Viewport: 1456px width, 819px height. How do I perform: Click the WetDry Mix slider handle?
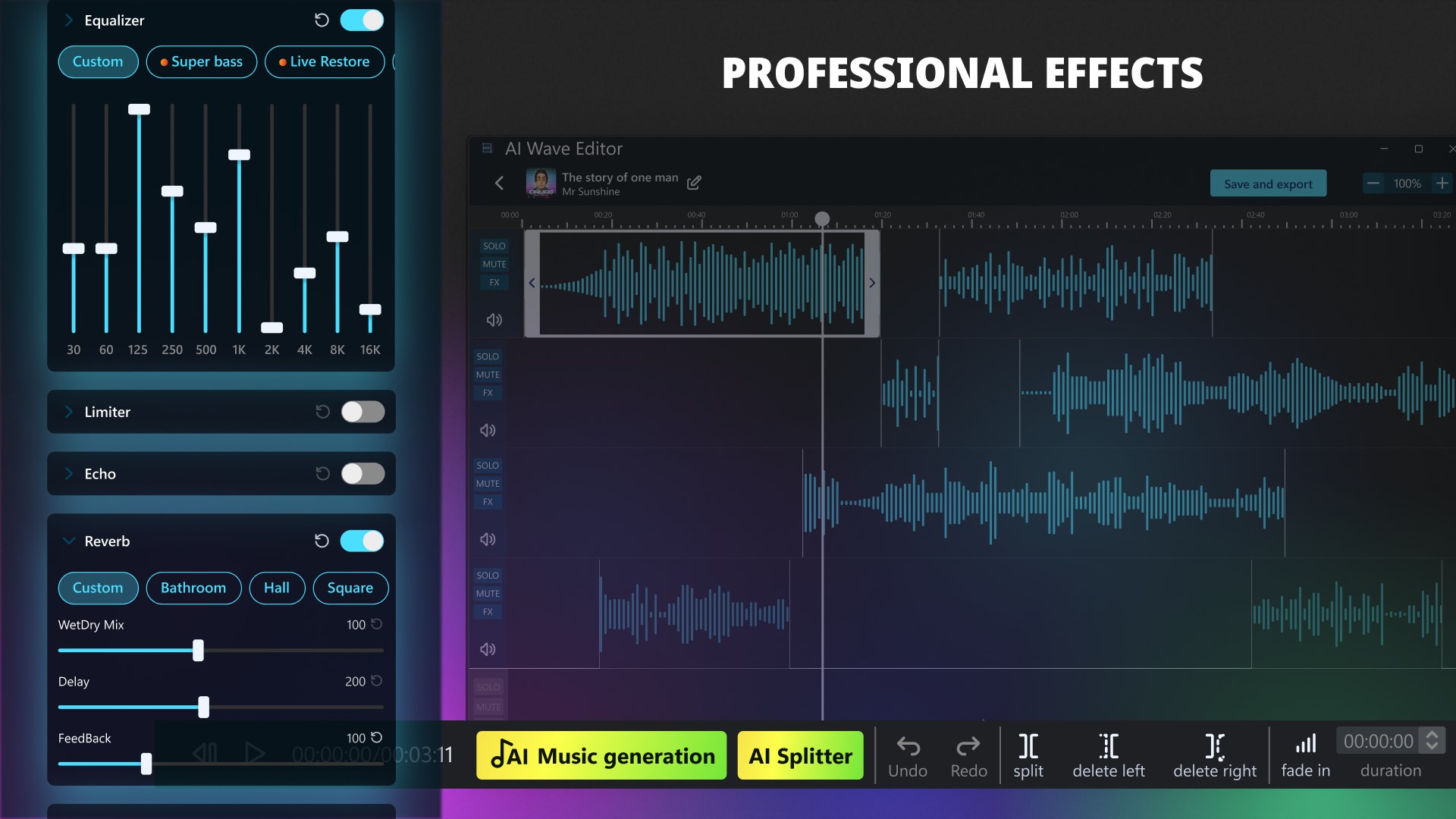tap(198, 650)
